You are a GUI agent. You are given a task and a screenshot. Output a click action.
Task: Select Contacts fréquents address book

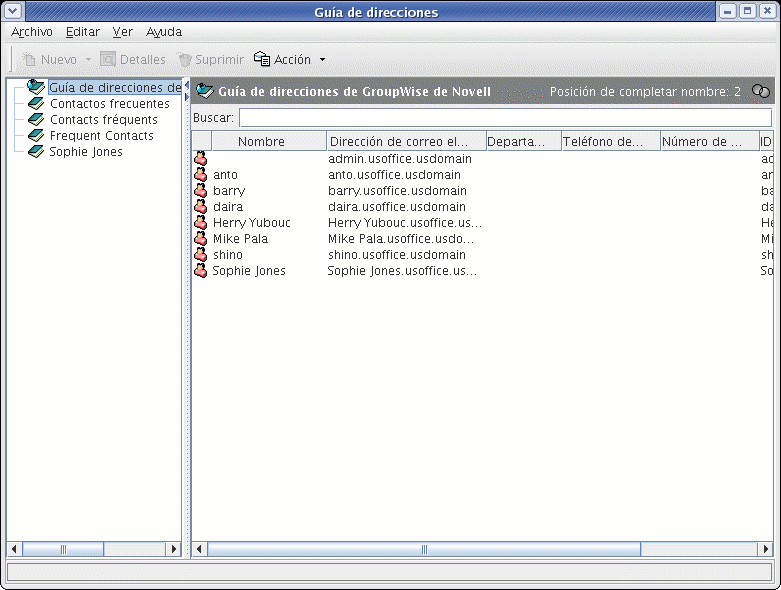tap(104, 119)
